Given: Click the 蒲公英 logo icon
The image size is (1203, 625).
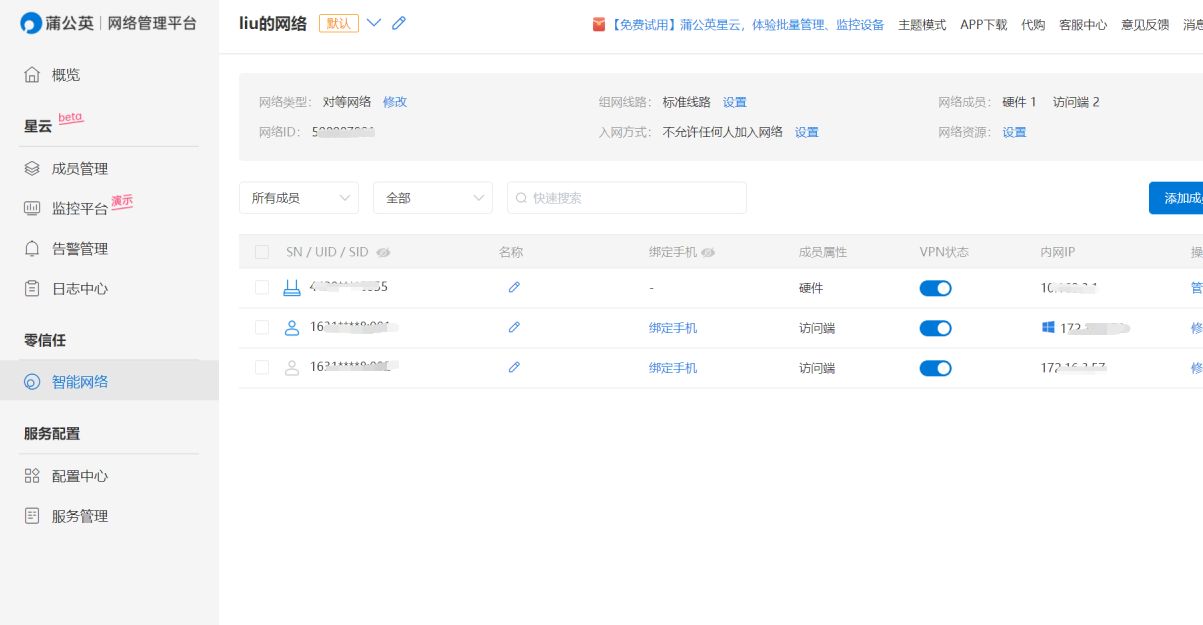Looking at the screenshot, I should pyautogui.click(x=31, y=23).
